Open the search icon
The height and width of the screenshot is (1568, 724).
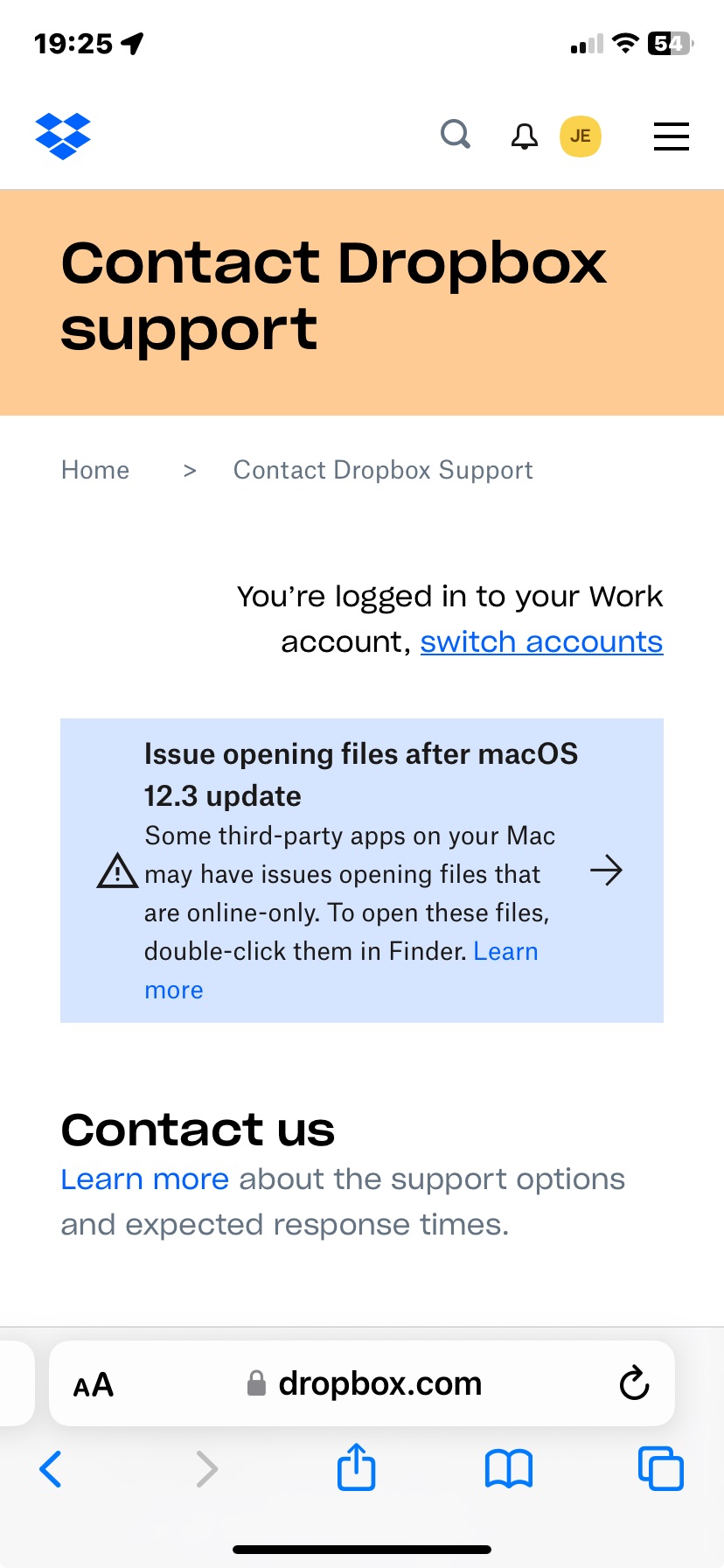click(x=455, y=136)
